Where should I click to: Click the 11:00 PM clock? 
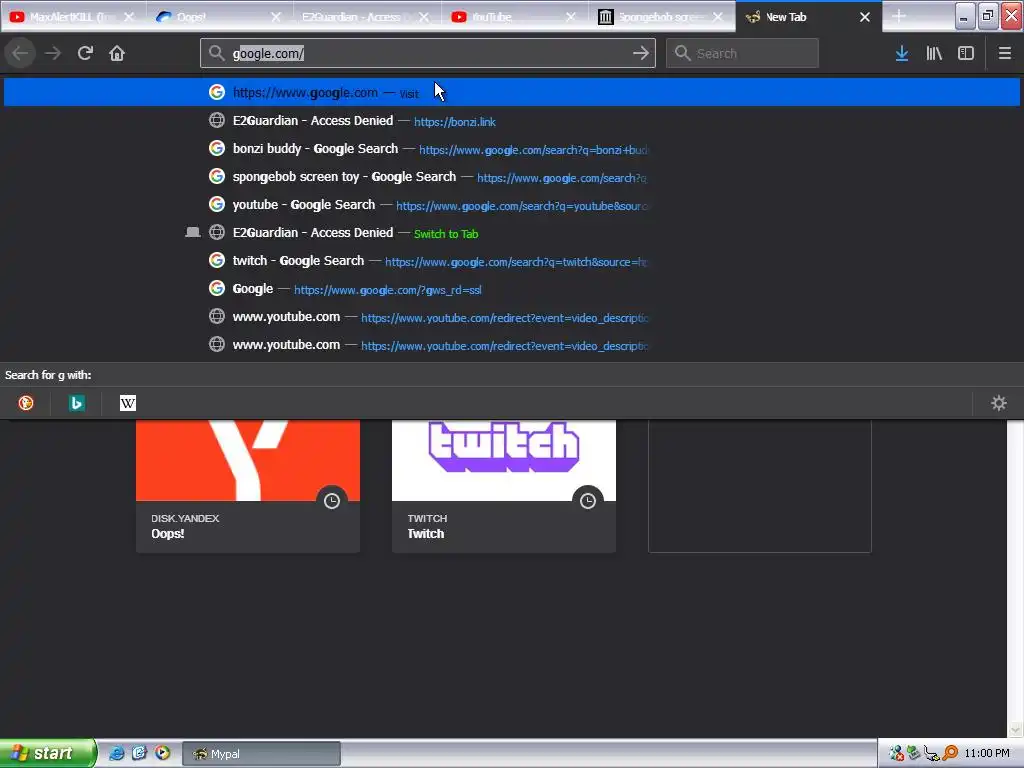[x=987, y=754]
